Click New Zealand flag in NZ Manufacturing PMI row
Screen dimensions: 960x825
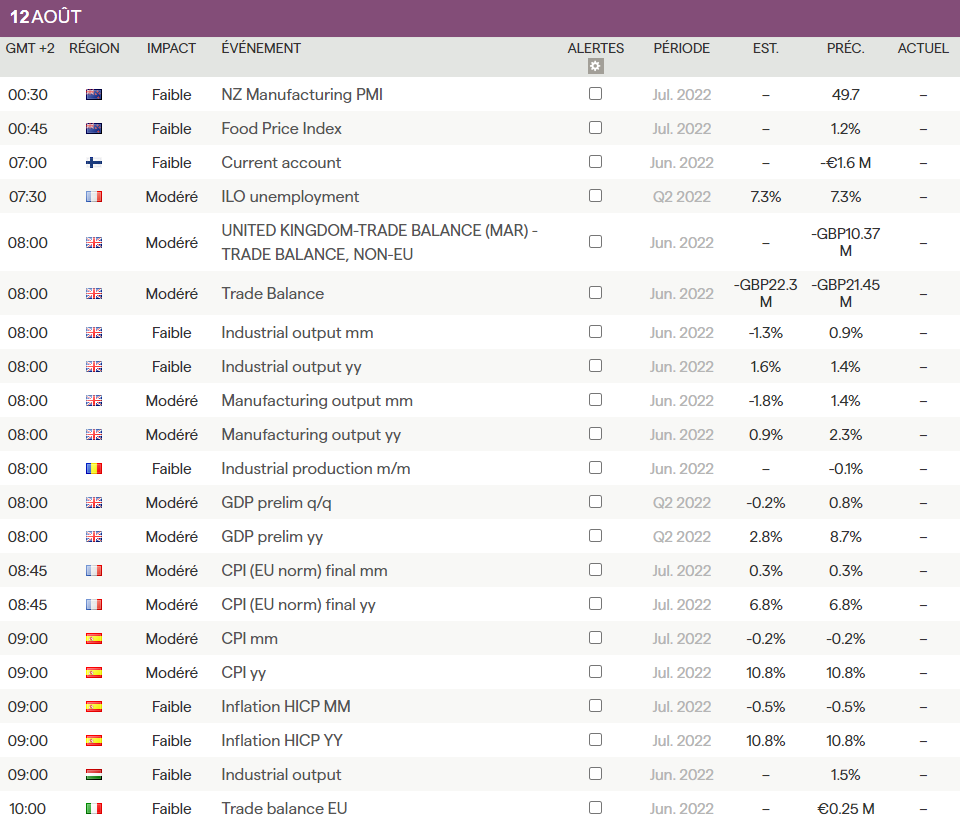click(94, 95)
